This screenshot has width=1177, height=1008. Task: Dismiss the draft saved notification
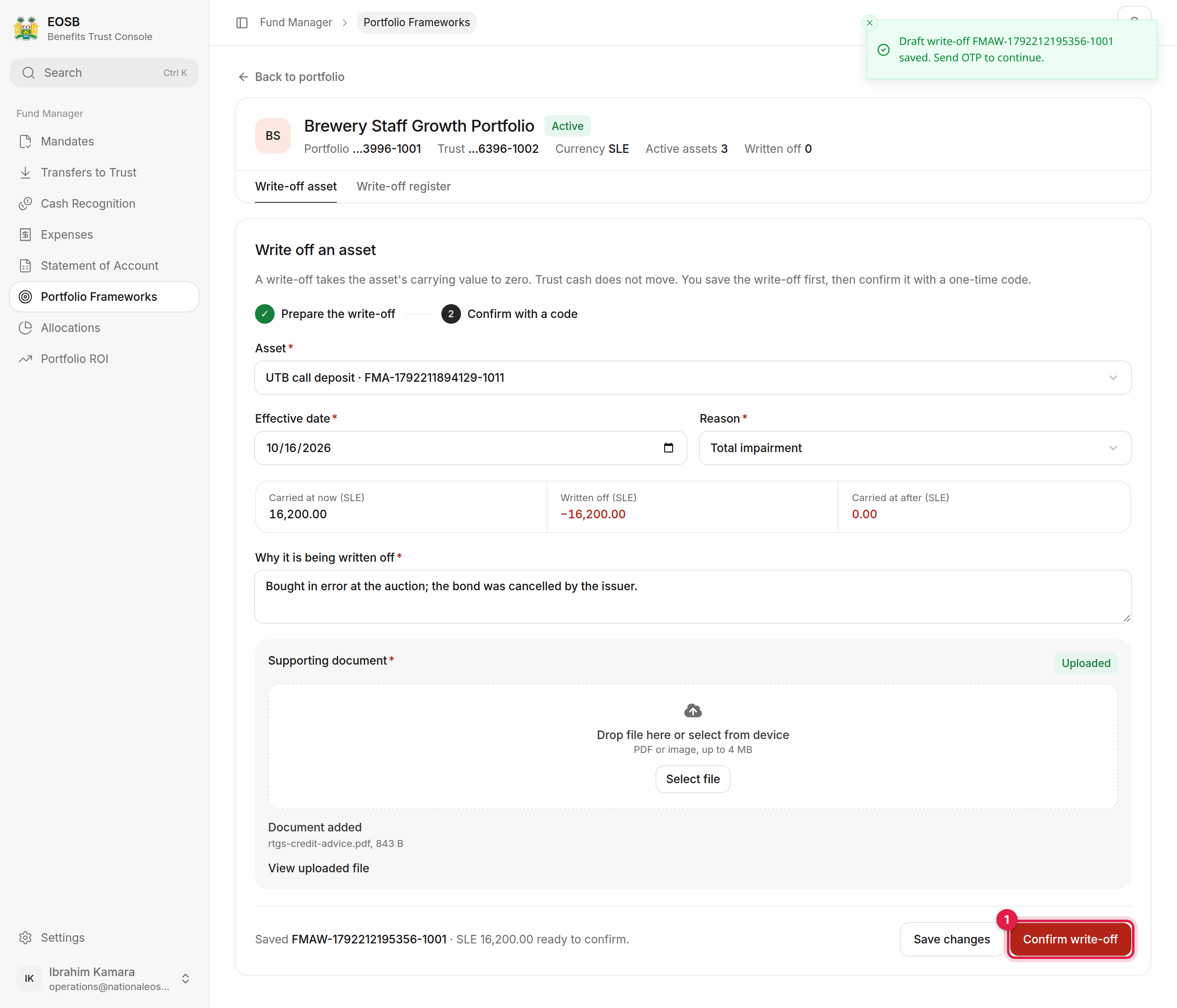click(869, 23)
